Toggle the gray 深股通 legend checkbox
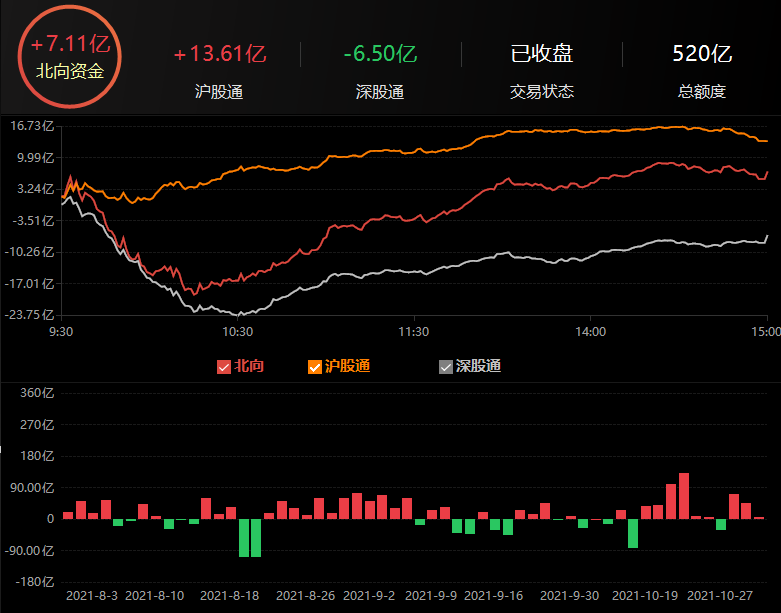The width and height of the screenshot is (781, 613). [446, 367]
